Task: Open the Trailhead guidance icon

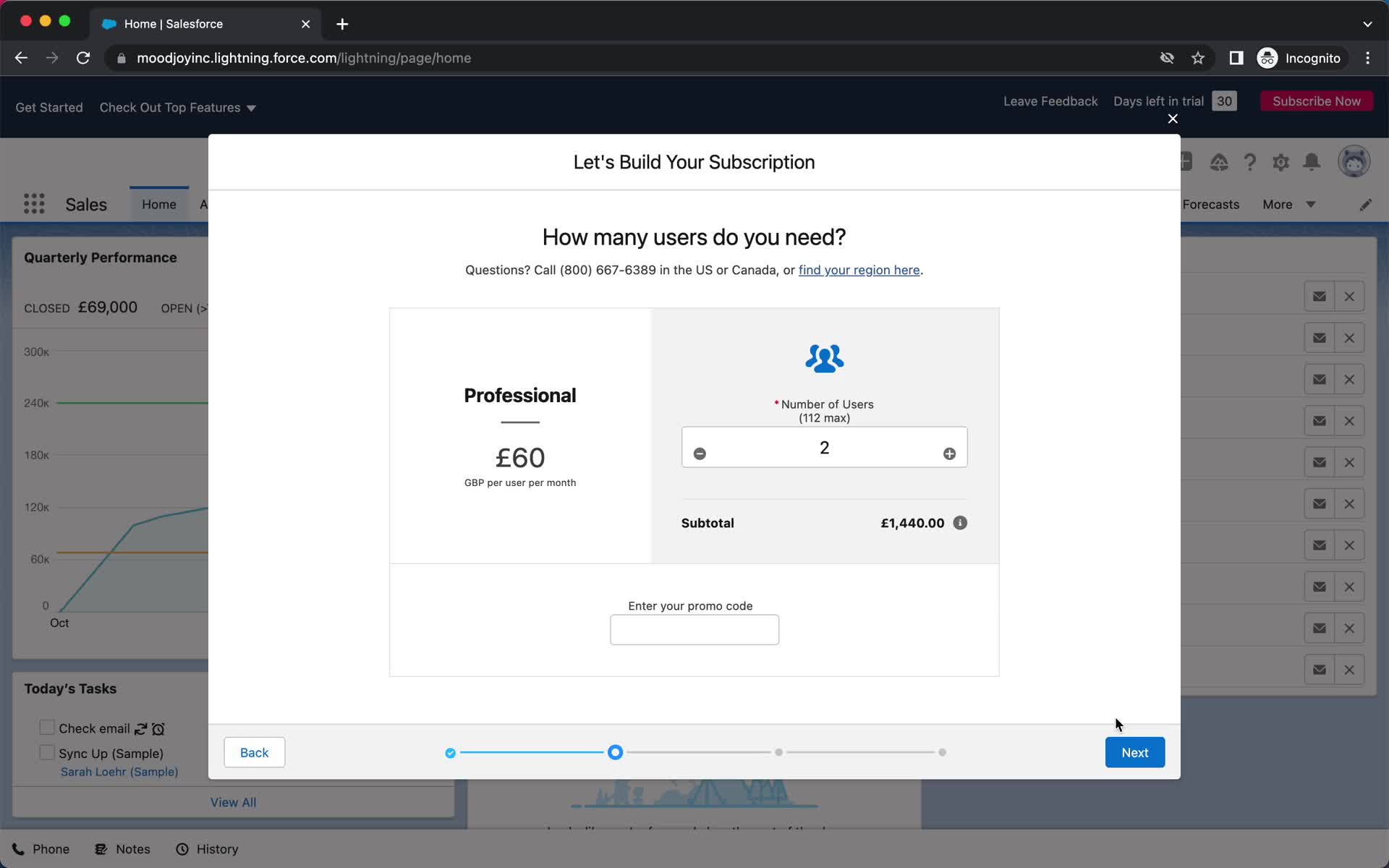Action: [x=1219, y=162]
